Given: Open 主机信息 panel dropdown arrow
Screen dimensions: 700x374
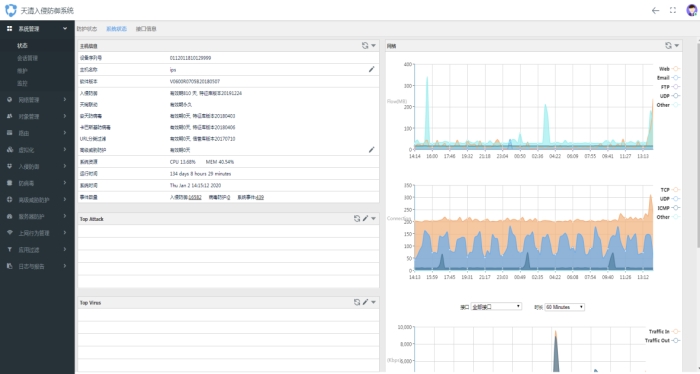Looking at the screenshot, I should [374, 46].
